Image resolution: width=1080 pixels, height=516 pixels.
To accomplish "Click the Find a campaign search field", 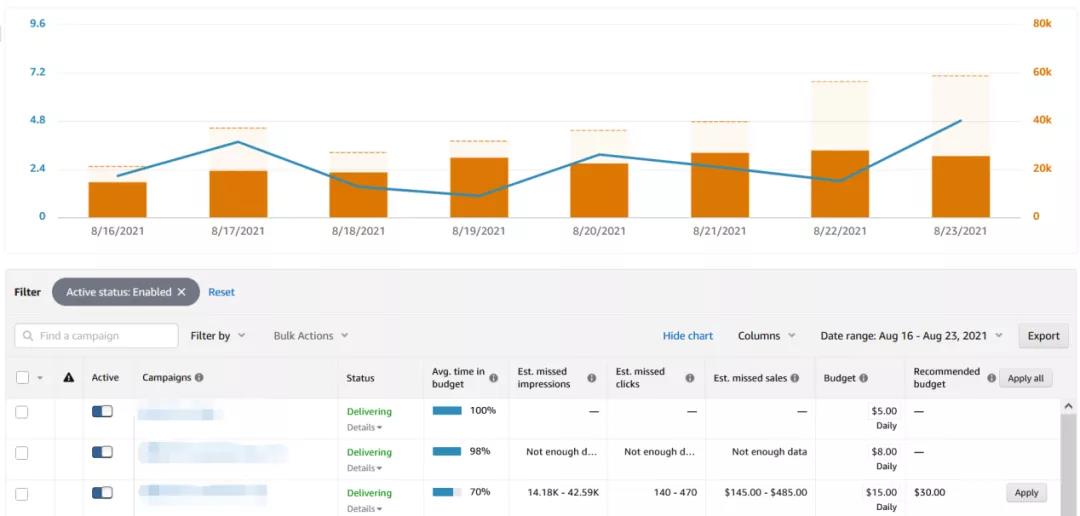I will click(97, 336).
